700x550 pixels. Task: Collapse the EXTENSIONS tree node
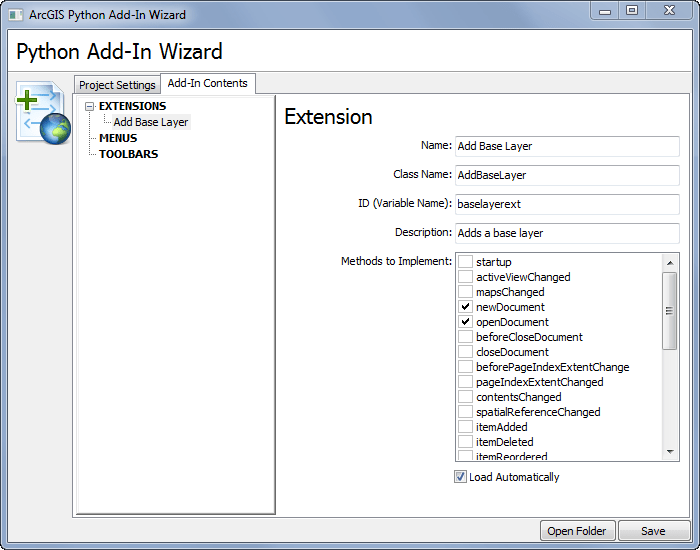[90, 106]
